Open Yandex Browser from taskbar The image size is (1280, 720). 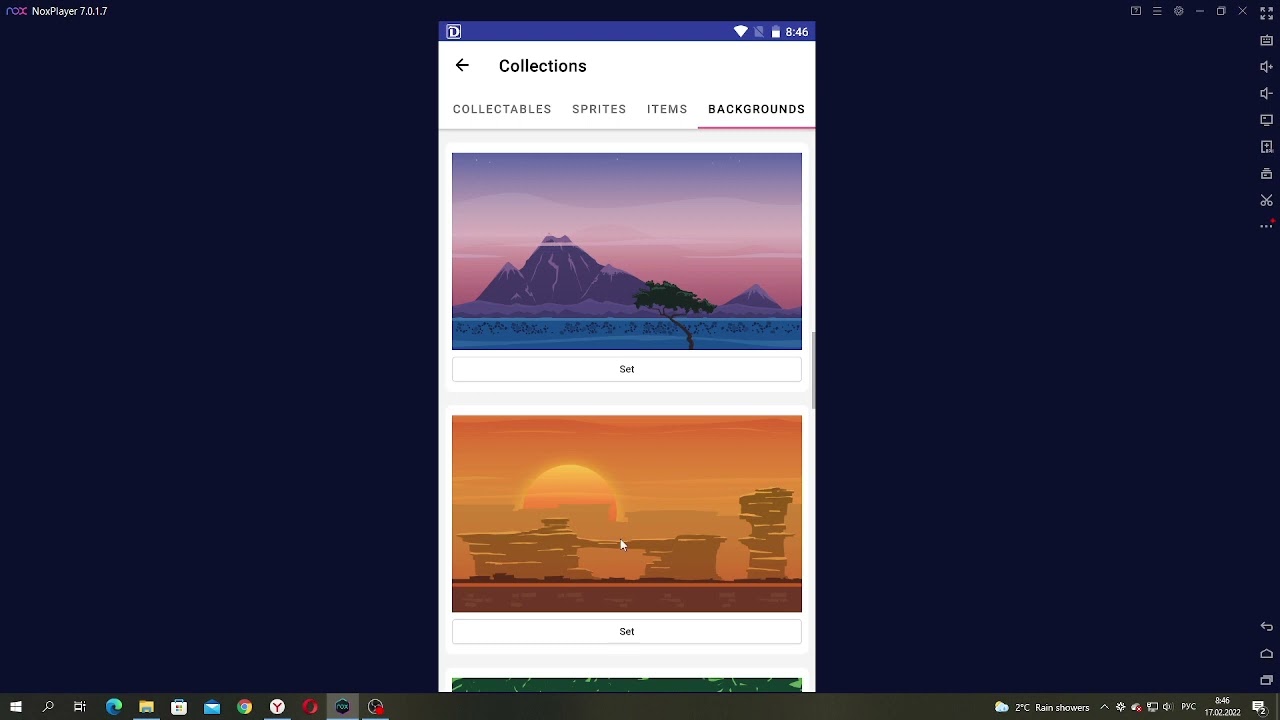[x=277, y=707]
